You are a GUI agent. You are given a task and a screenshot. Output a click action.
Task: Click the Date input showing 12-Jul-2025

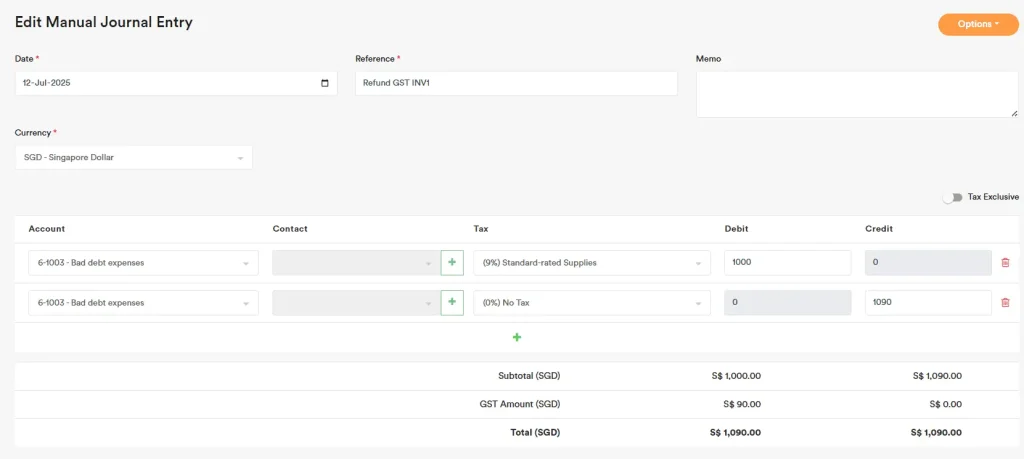point(160,83)
